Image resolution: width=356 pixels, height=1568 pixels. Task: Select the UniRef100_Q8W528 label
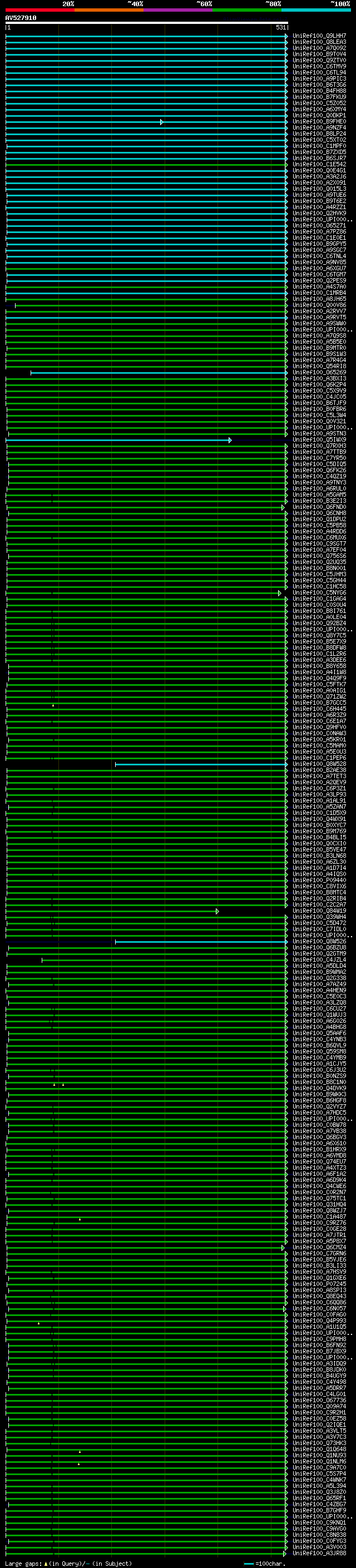click(319, 764)
